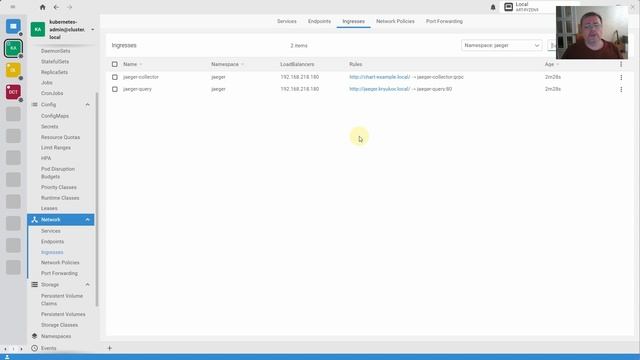
Task: Open the hamburger menu at top left
Action: click(13, 7)
